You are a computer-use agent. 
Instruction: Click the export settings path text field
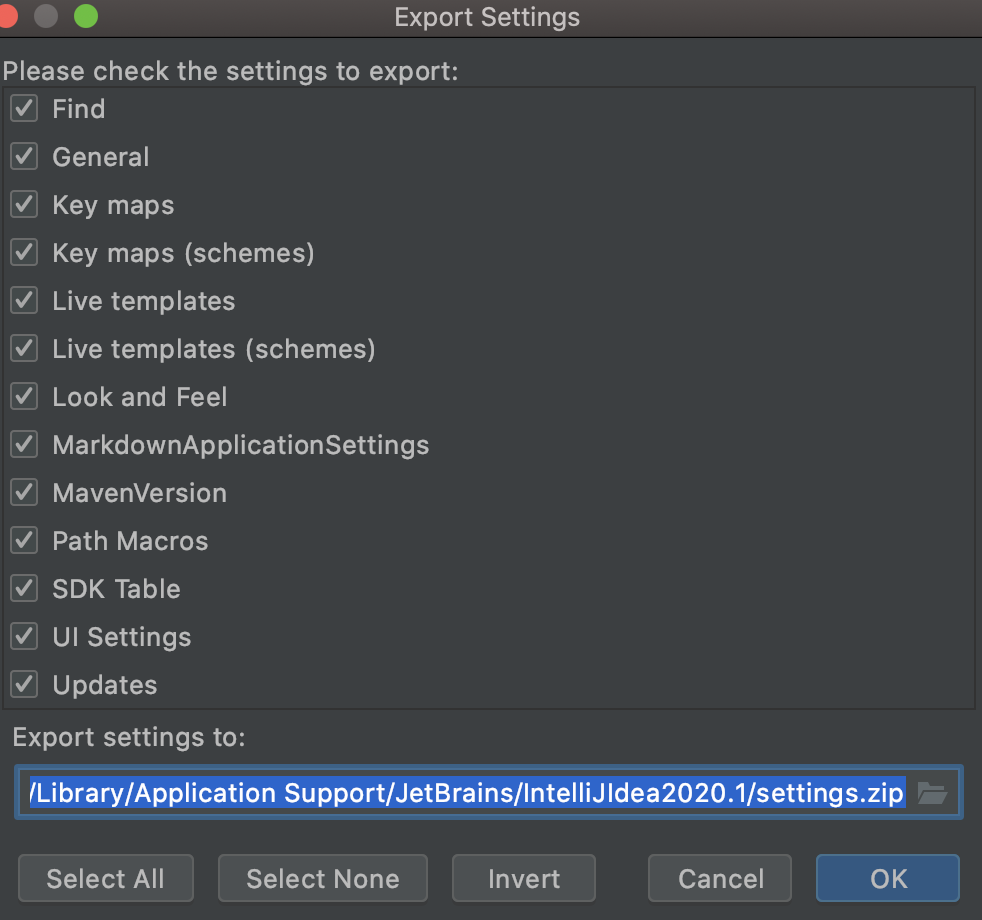467,794
